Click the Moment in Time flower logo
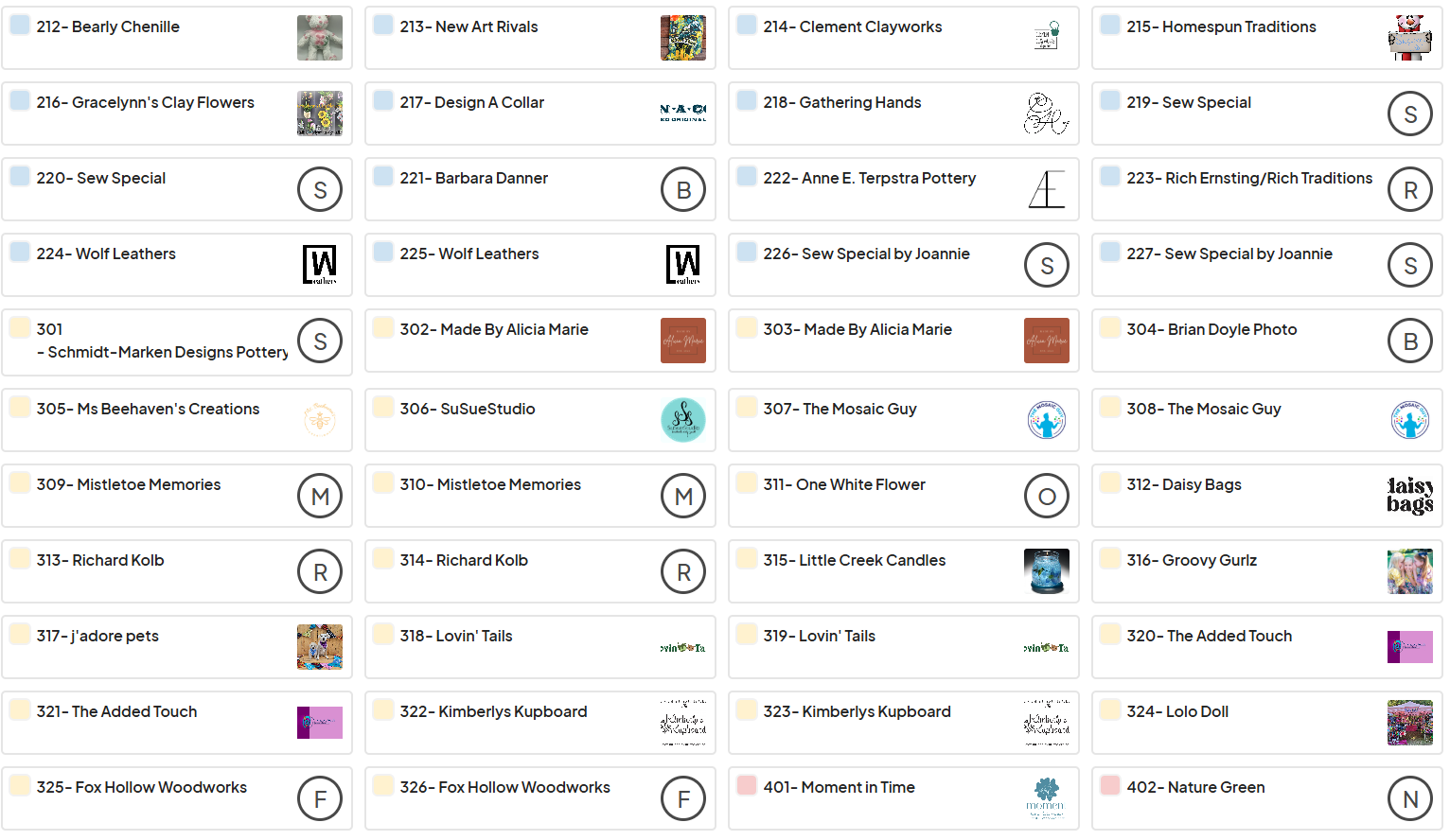Image resolution: width=1450 pixels, height=840 pixels. 1047,798
